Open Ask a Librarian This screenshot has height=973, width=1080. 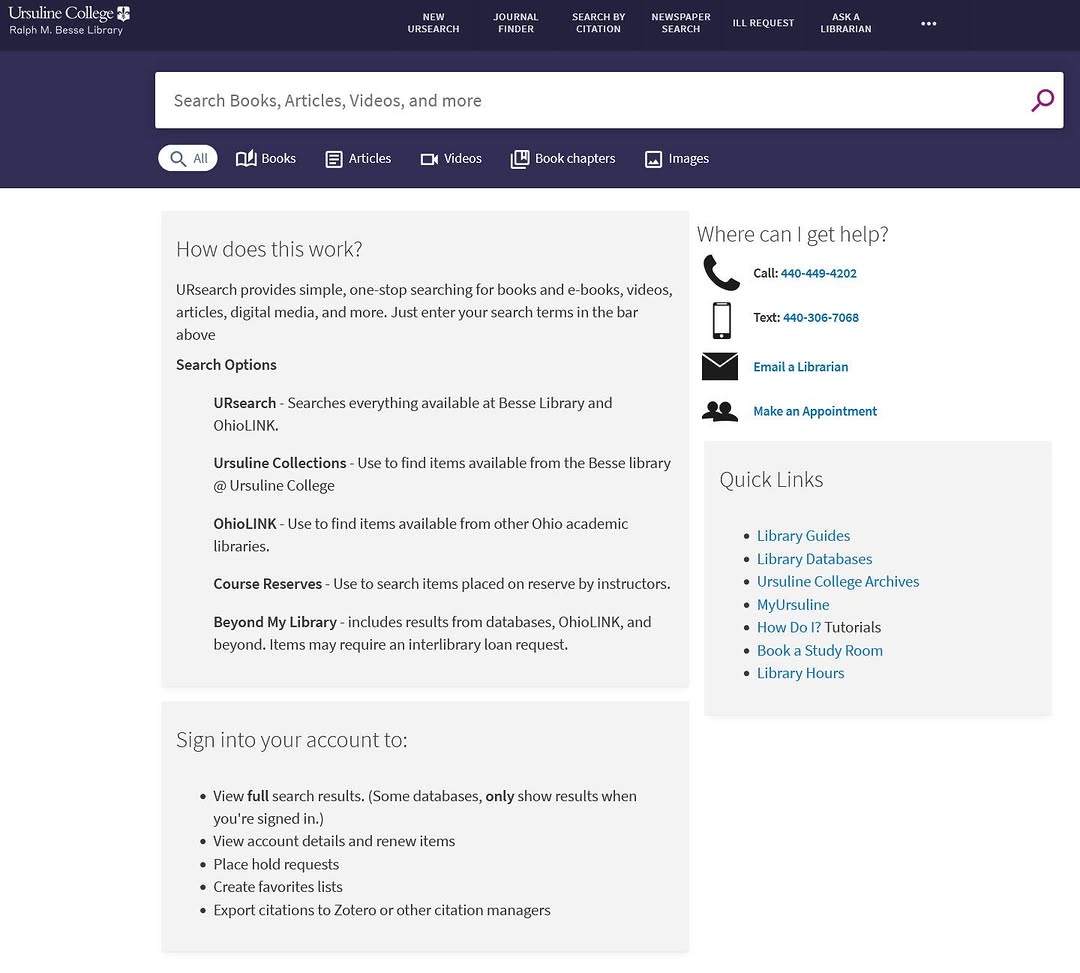(846, 23)
